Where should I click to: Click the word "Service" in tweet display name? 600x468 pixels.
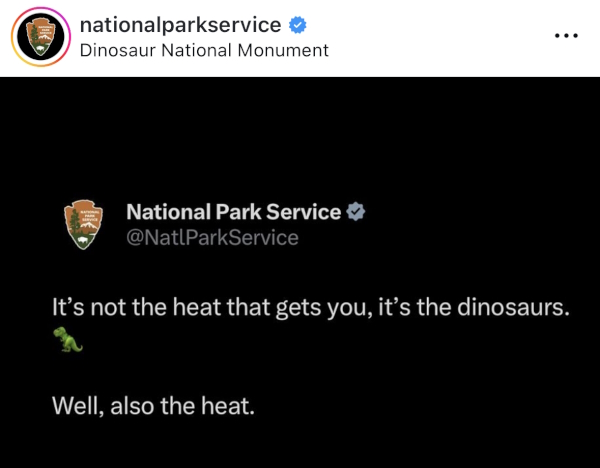click(x=303, y=212)
